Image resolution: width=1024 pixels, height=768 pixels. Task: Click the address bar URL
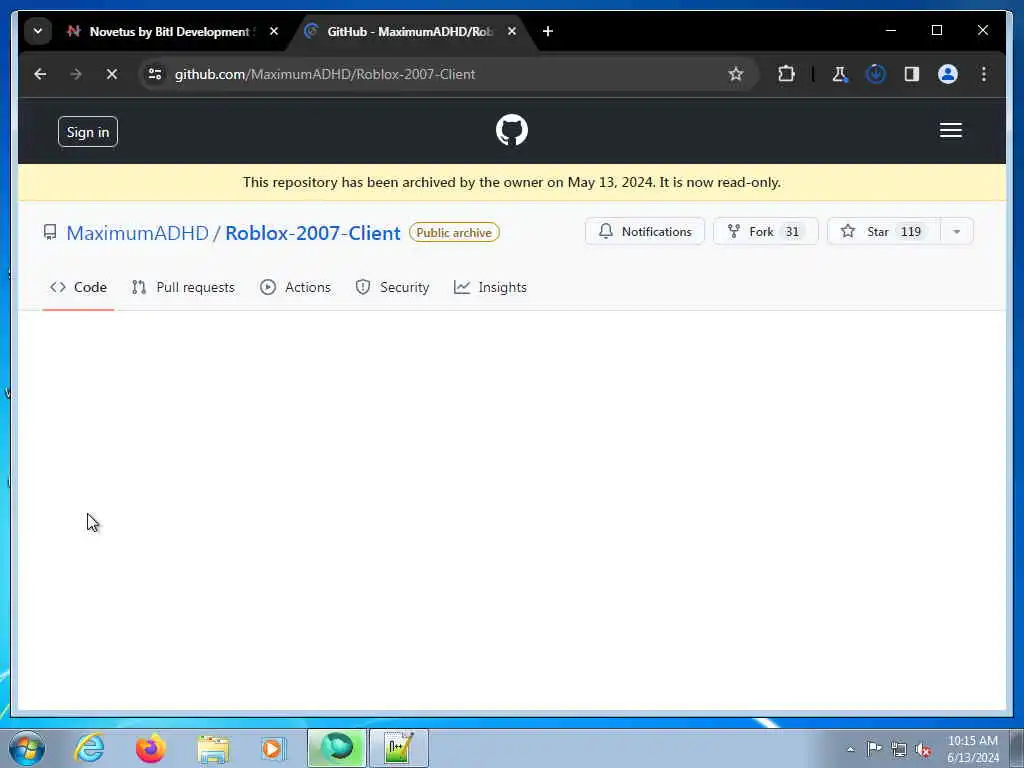tap(325, 74)
